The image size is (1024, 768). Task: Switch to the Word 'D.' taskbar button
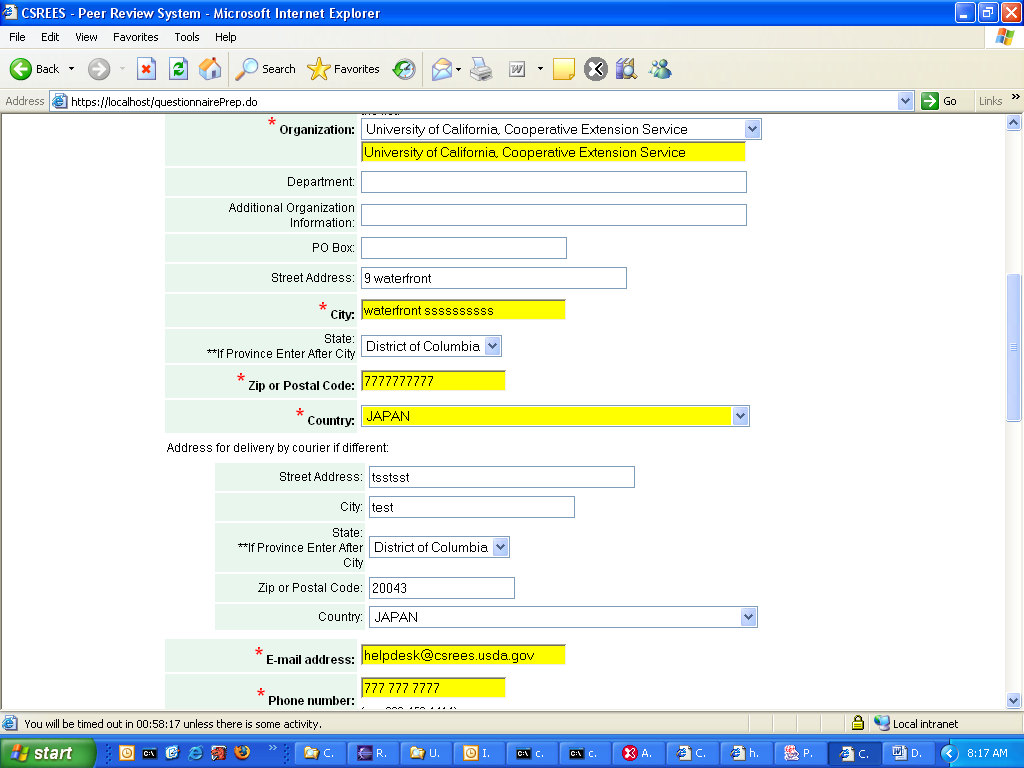907,753
